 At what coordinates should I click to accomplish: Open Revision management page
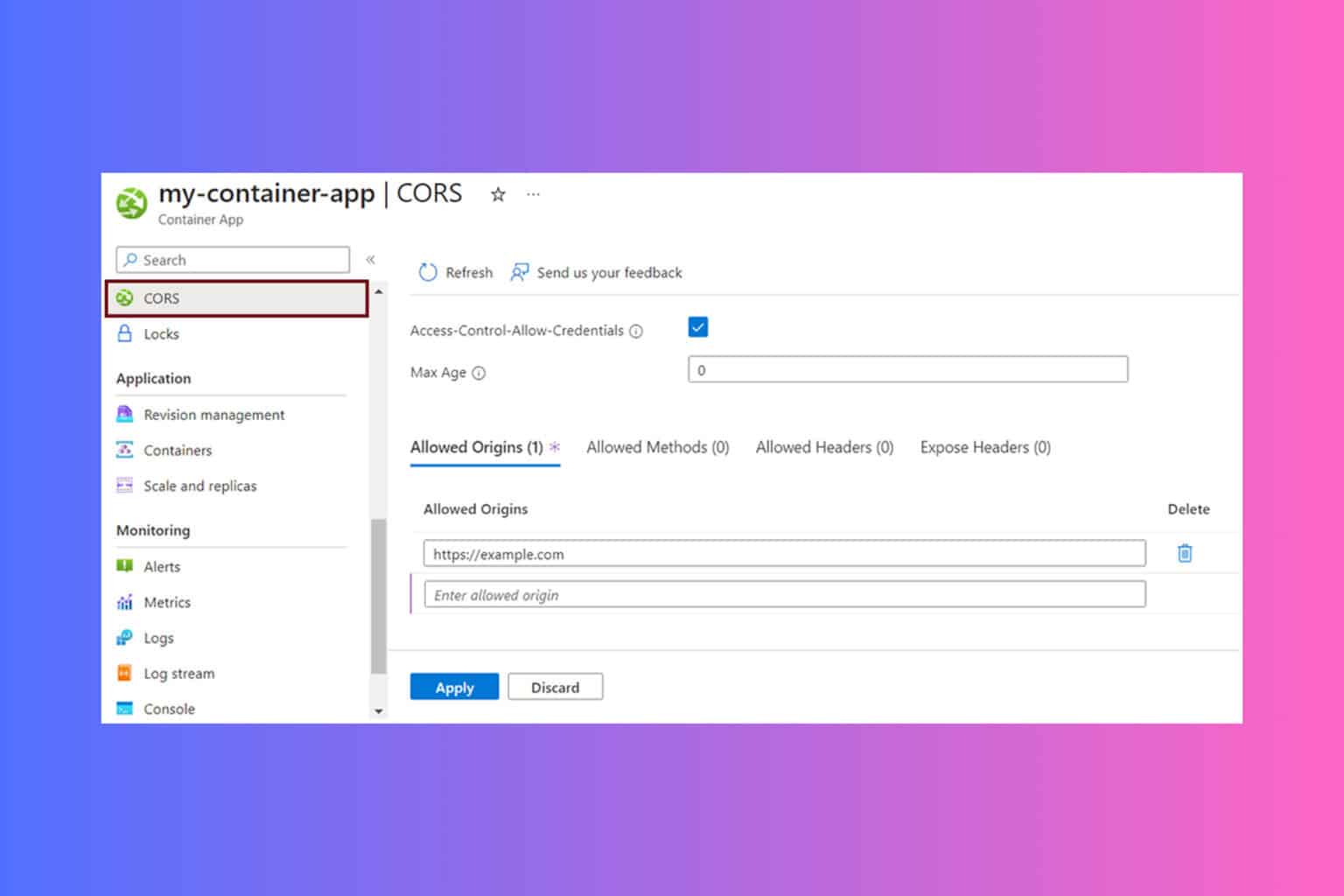[214, 415]
